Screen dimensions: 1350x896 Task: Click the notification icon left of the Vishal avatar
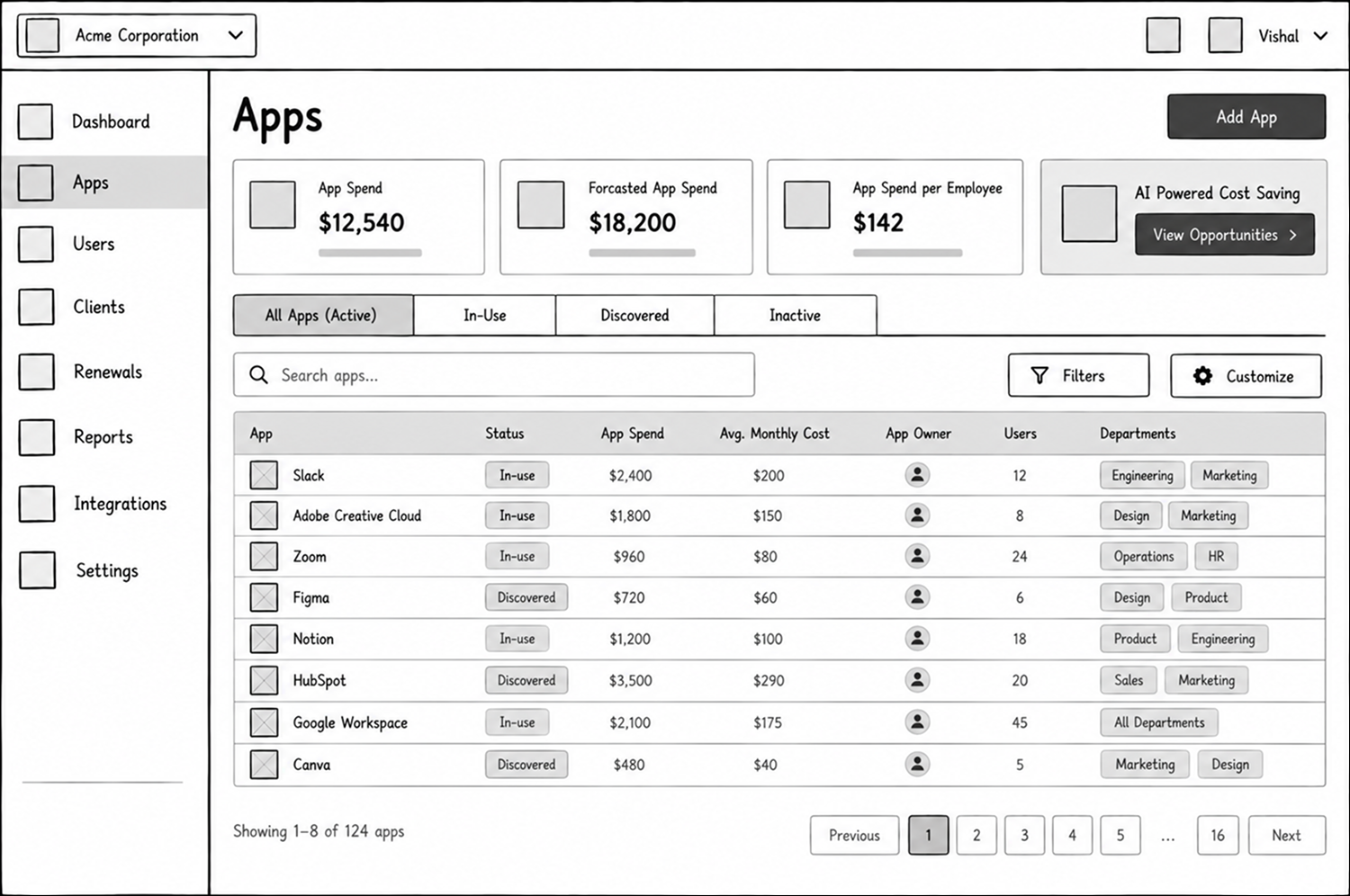click(1164, 36)
